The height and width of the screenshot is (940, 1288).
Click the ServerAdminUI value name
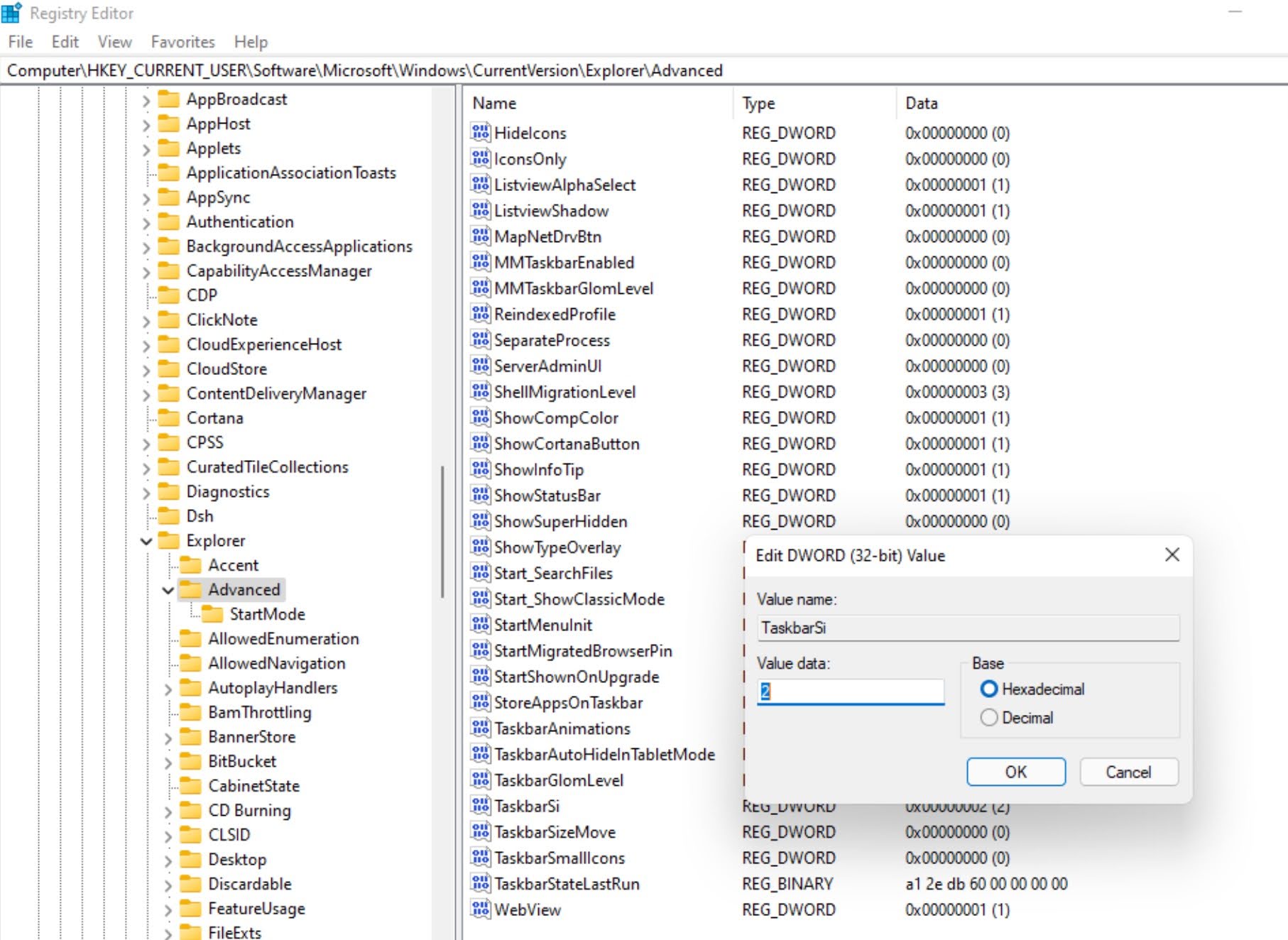(547, 366)
